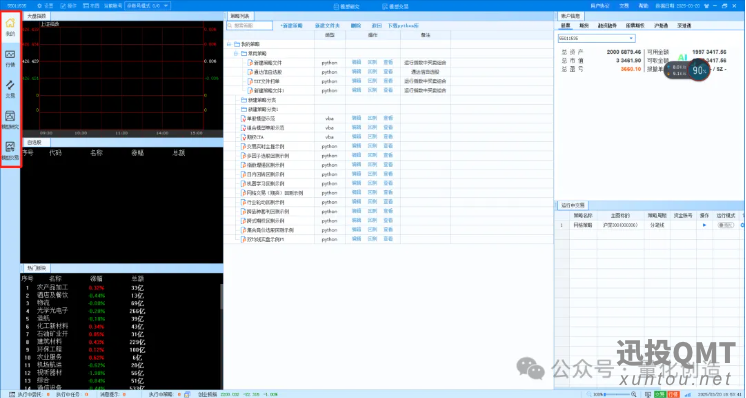This screenshot has width=746, height=398.
Task: Click the 新建文件夹 button
Action: [x=327, y=26]
